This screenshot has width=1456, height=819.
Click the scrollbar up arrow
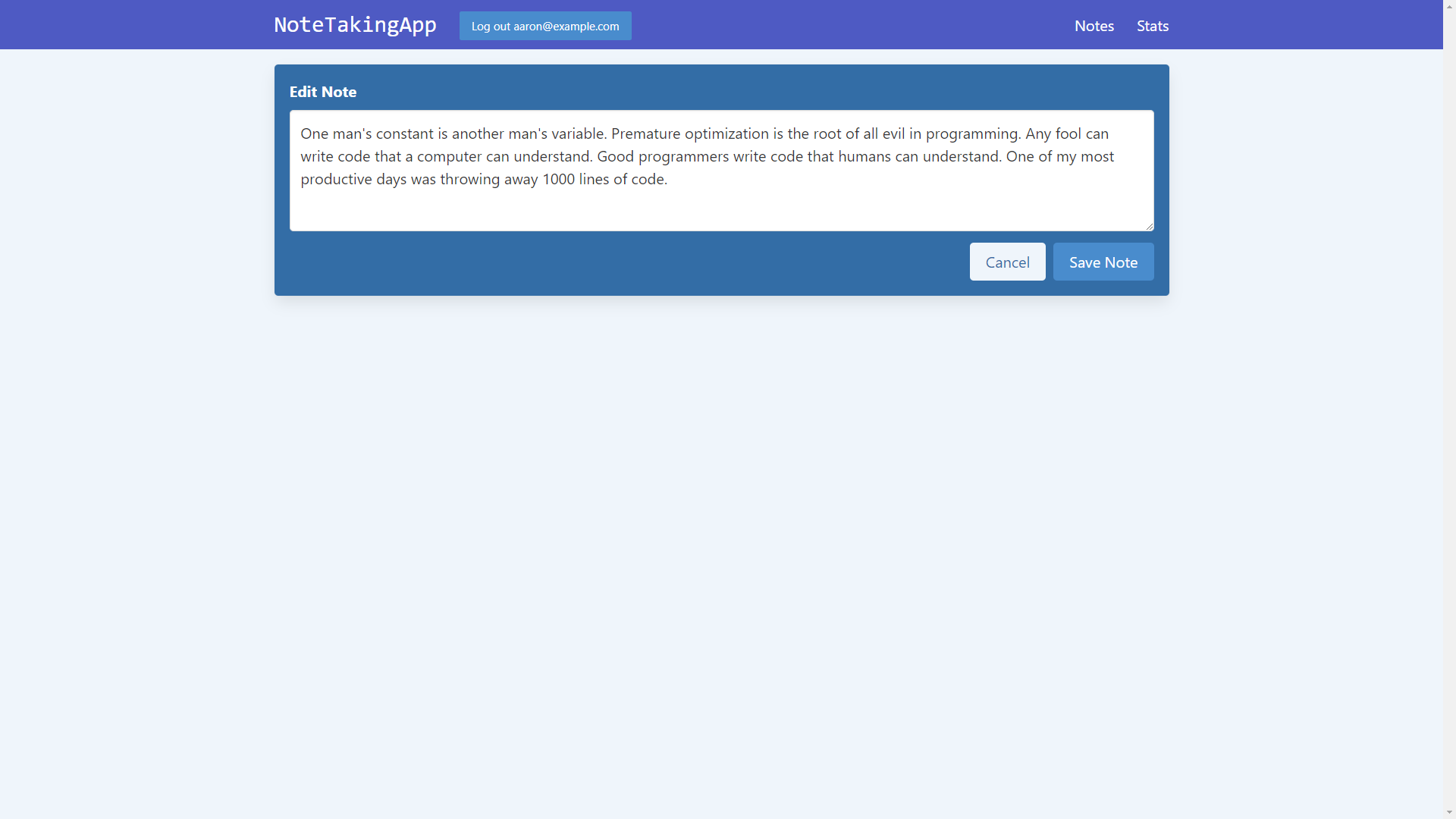(x=1449, y=6)
